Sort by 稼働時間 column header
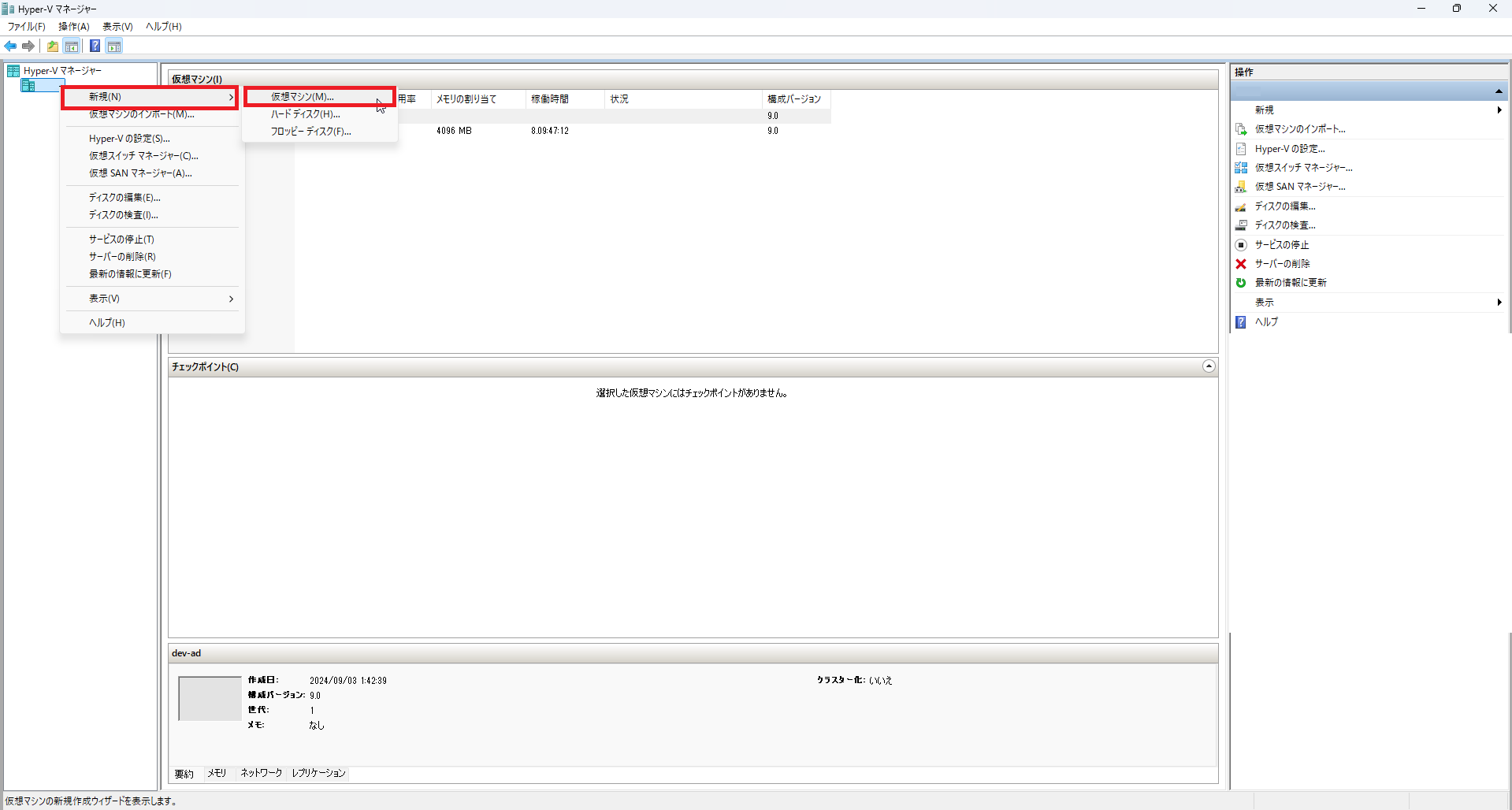The height and width of the screenshot is (810, 1512). click(x=565, y=99)
